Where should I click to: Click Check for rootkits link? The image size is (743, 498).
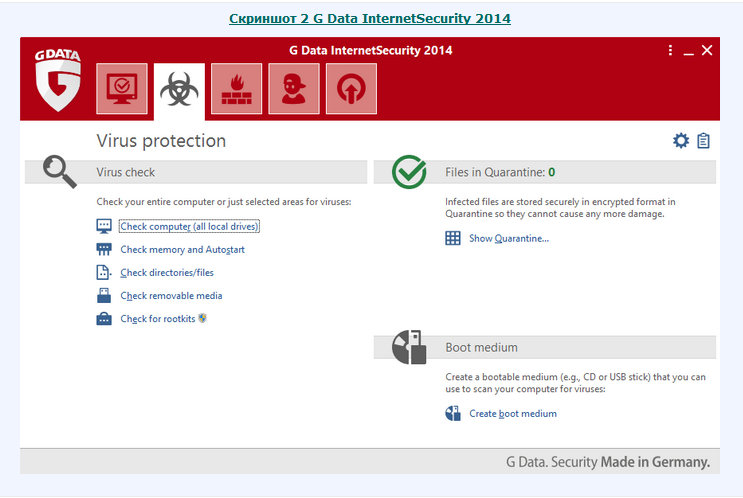point(158,319)
